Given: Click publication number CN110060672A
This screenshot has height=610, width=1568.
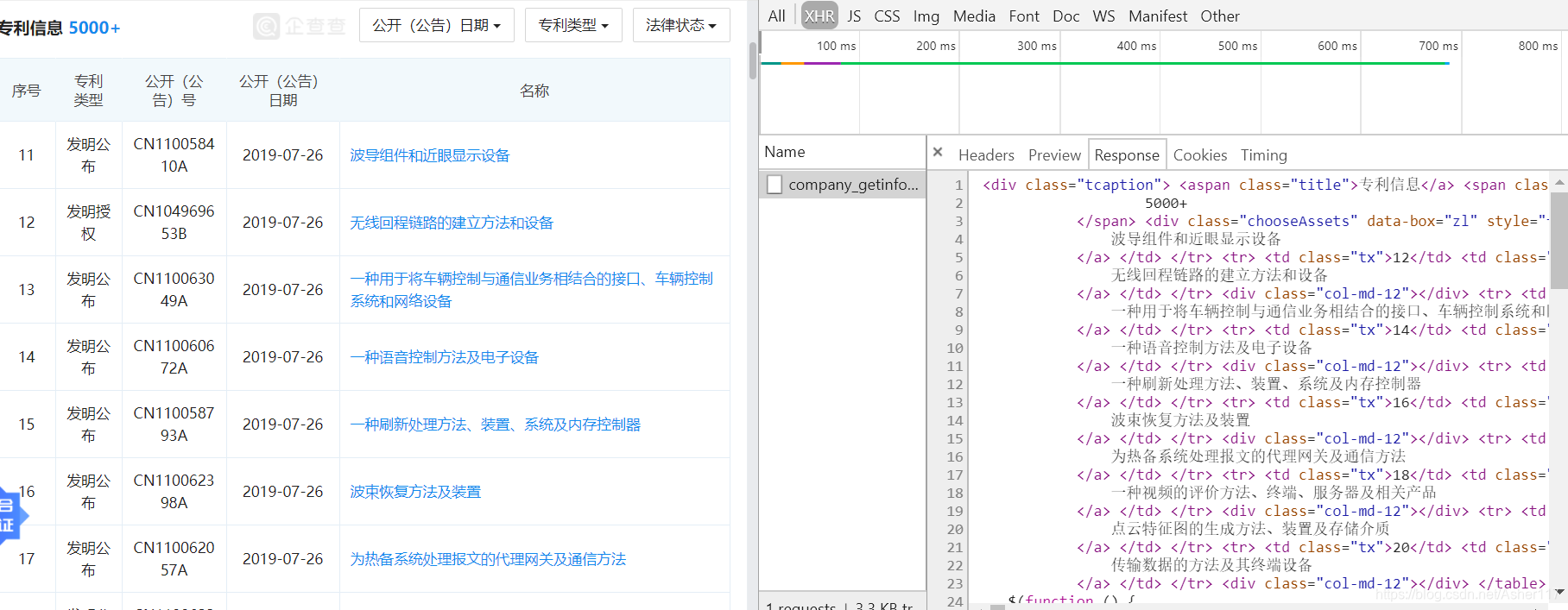Looking at the screenshot, I should click(174, 357).
